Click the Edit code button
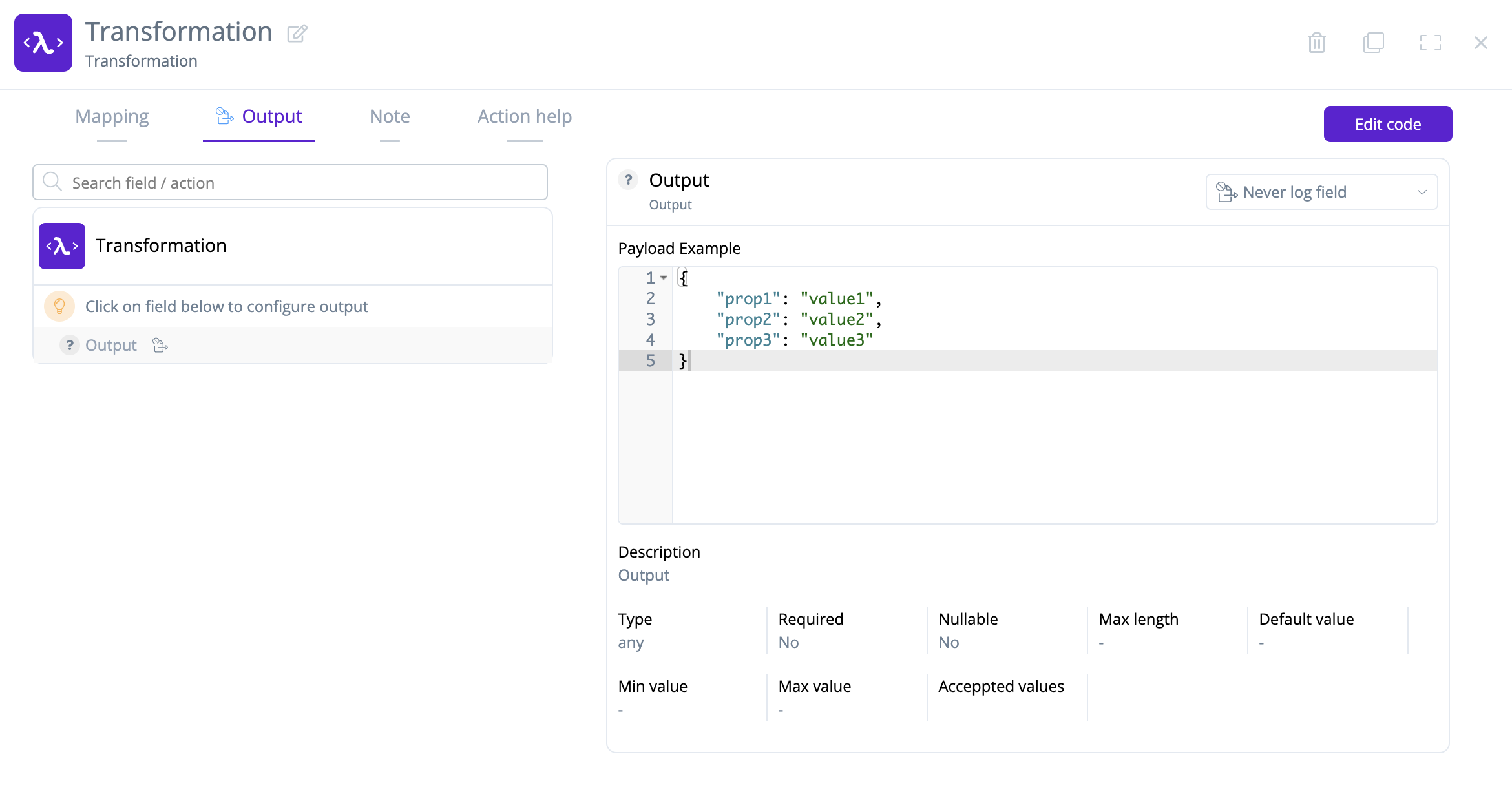1512x803 pixels. pyautogui.click(x=1387, y=123)
